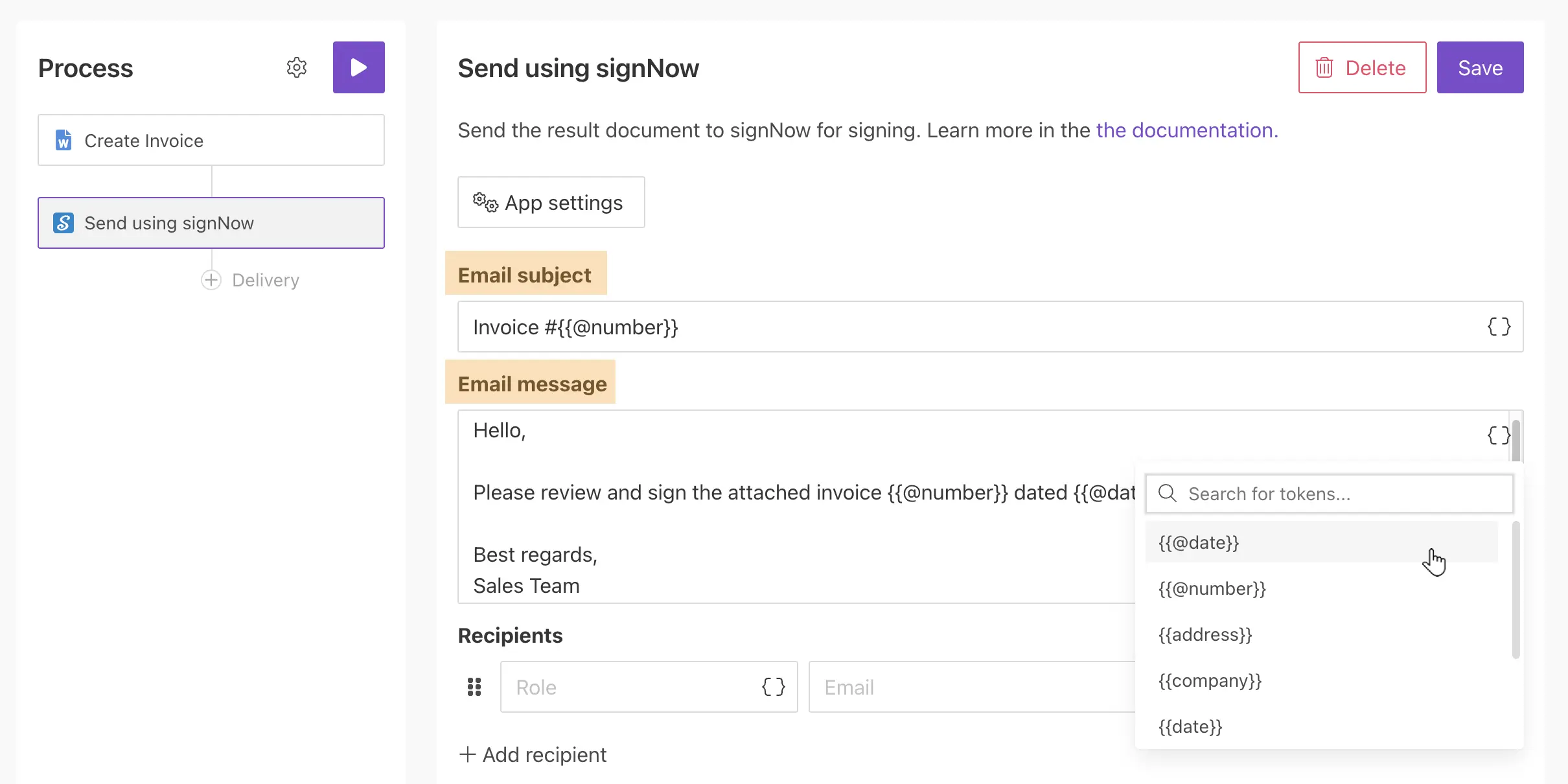Click the token search magnifier icon
The height and width of the screenshot is (784, 1568).
(1168, 494)
